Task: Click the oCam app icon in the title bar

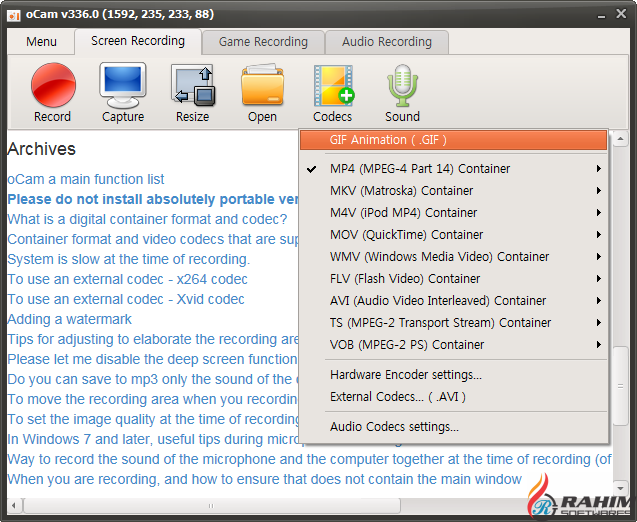Action: (x=14, y=15)
